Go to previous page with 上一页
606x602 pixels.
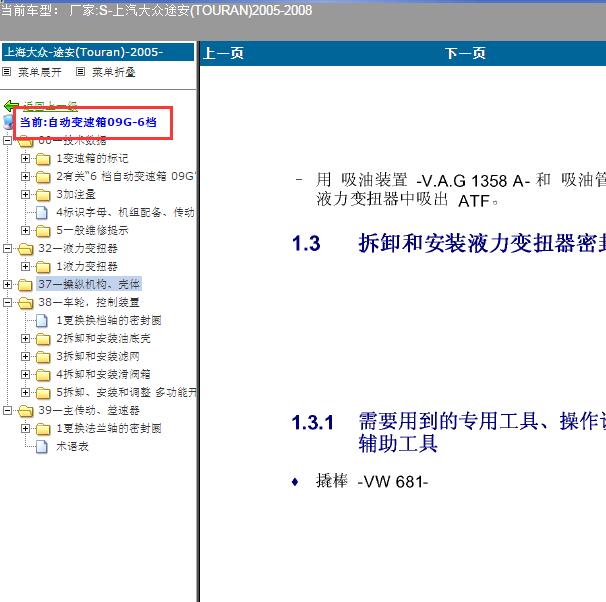(x=223, y=53)
